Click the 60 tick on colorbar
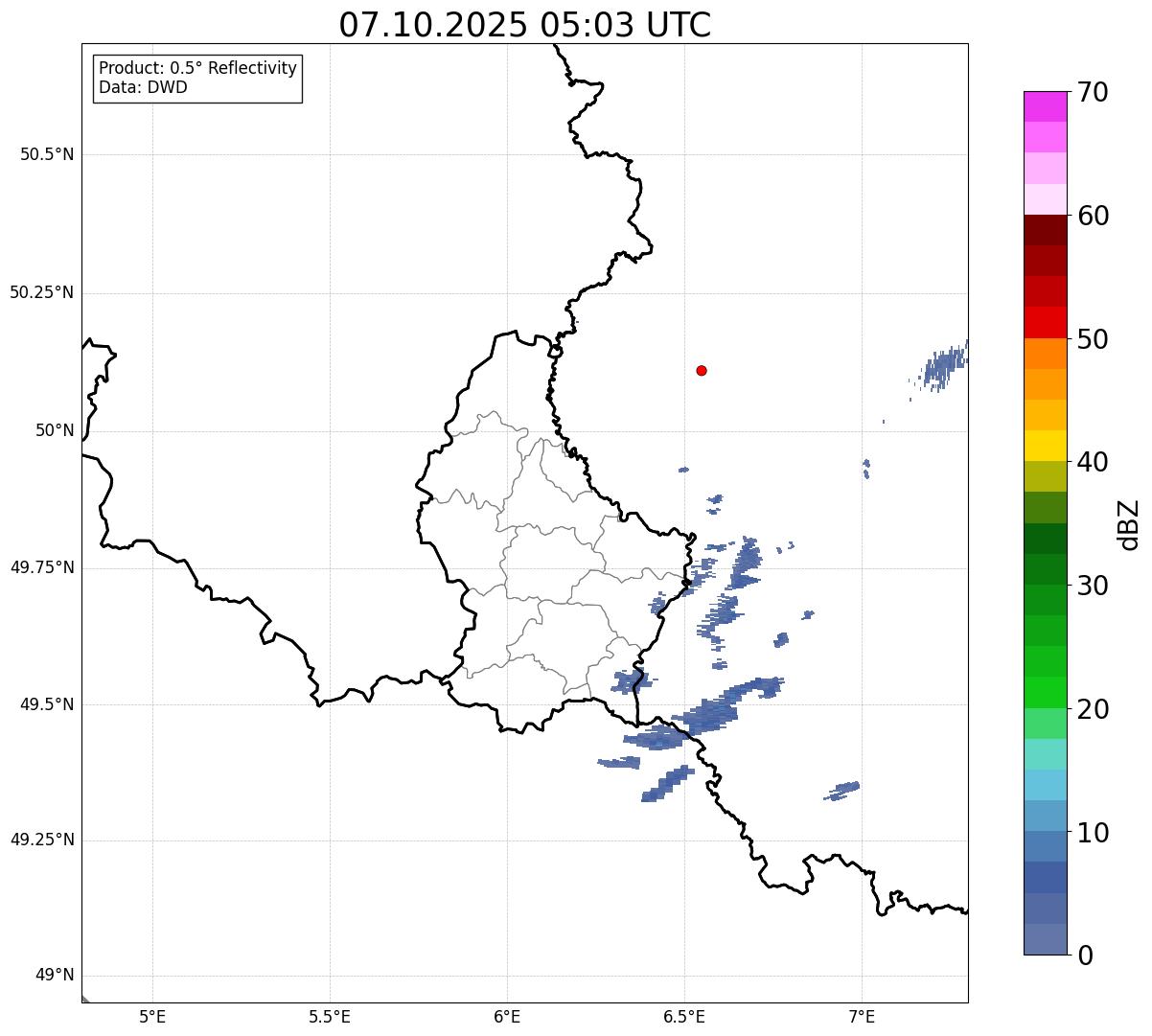The height and width of the screenshot is (1036, 1152). 1094,216
